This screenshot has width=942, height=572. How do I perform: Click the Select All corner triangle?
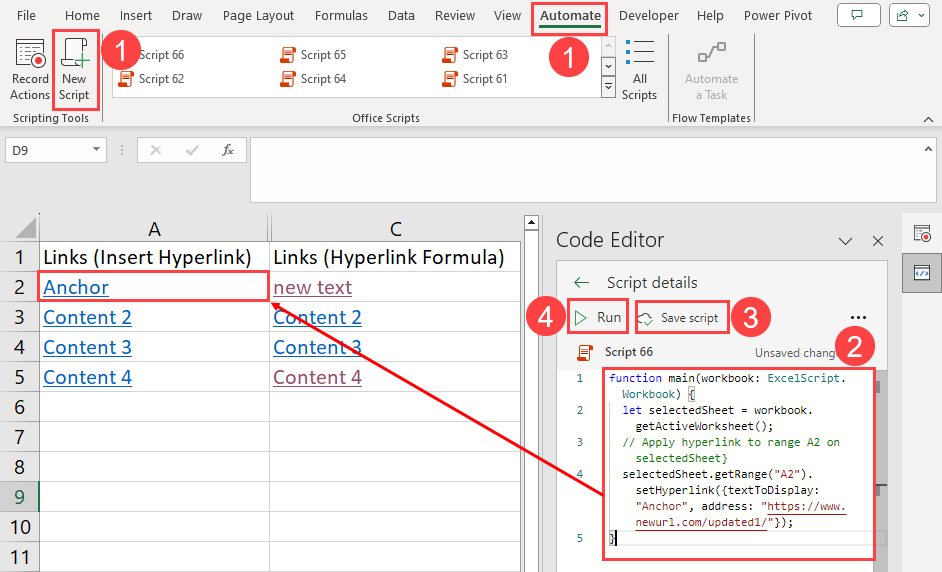tap(25, 228)
